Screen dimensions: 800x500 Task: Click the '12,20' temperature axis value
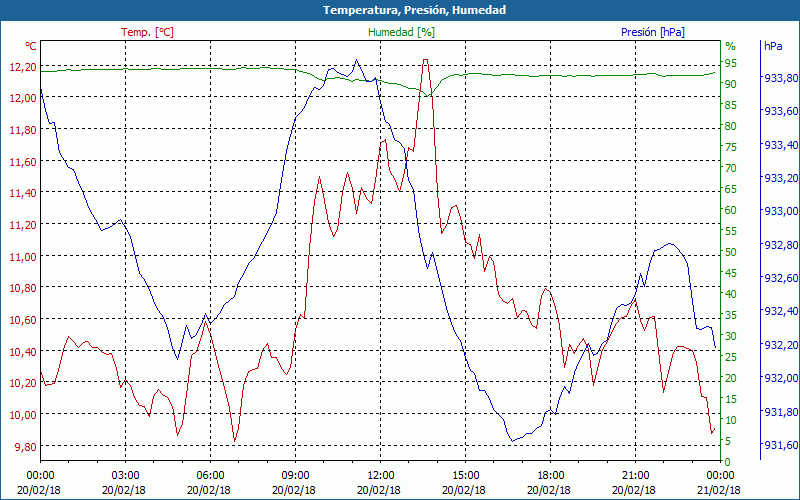coord(23,66)
